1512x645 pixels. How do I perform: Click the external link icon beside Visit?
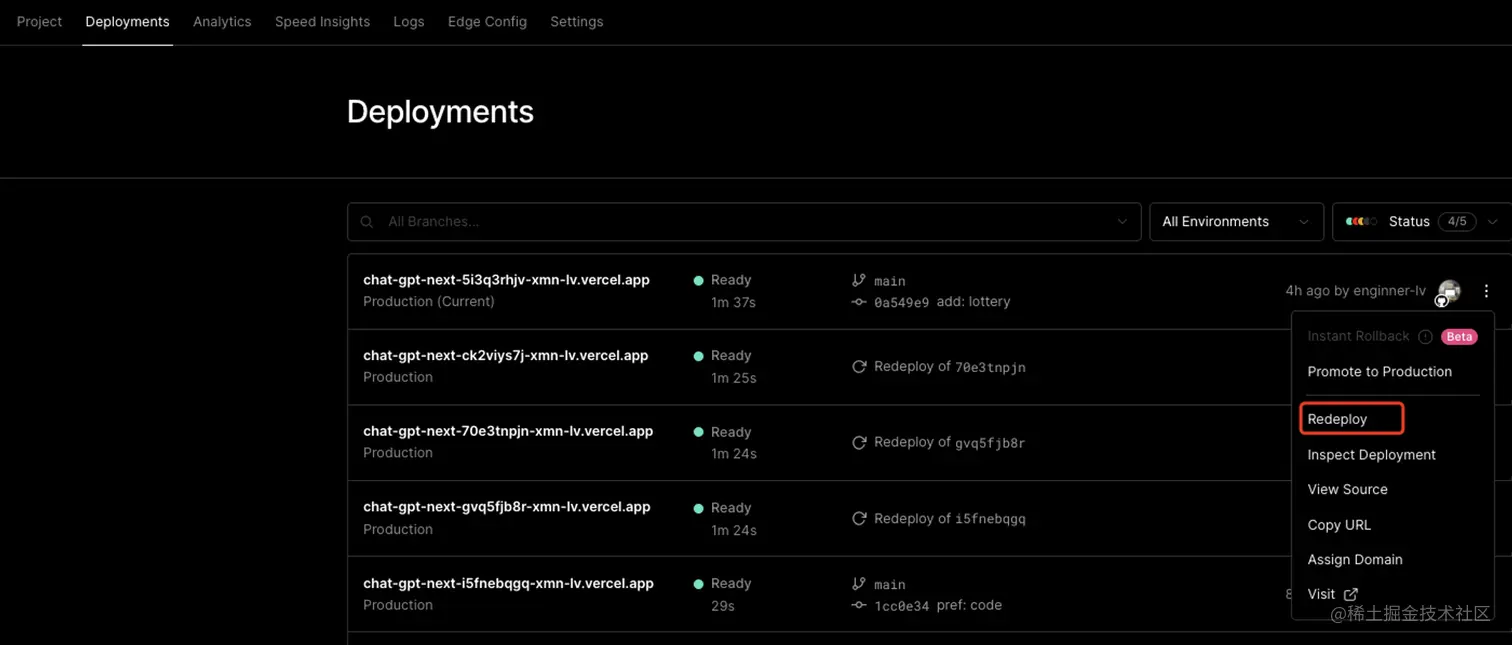click(1351, 594)
